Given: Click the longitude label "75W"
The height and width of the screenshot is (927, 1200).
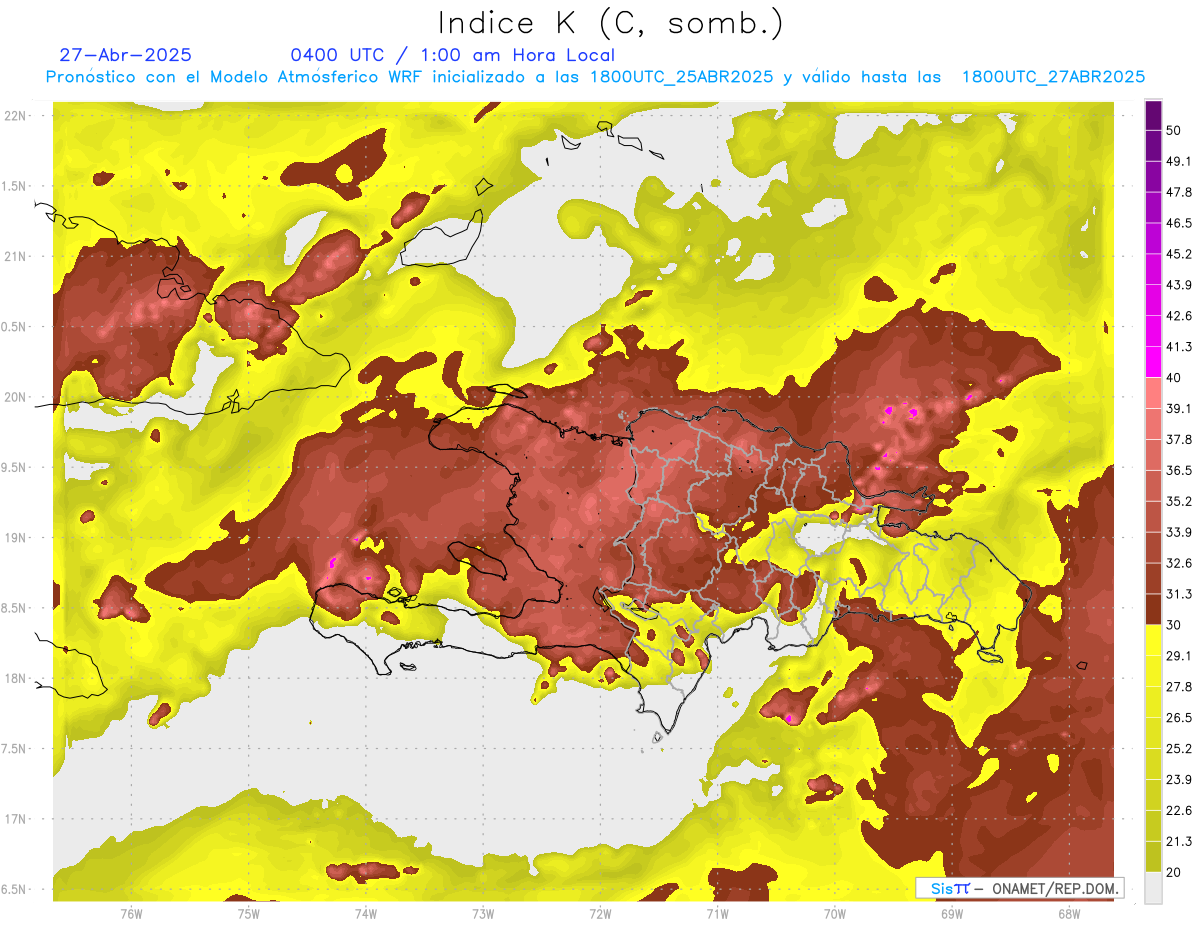Looking at the screenshot, I should click(x=248, y=914).
